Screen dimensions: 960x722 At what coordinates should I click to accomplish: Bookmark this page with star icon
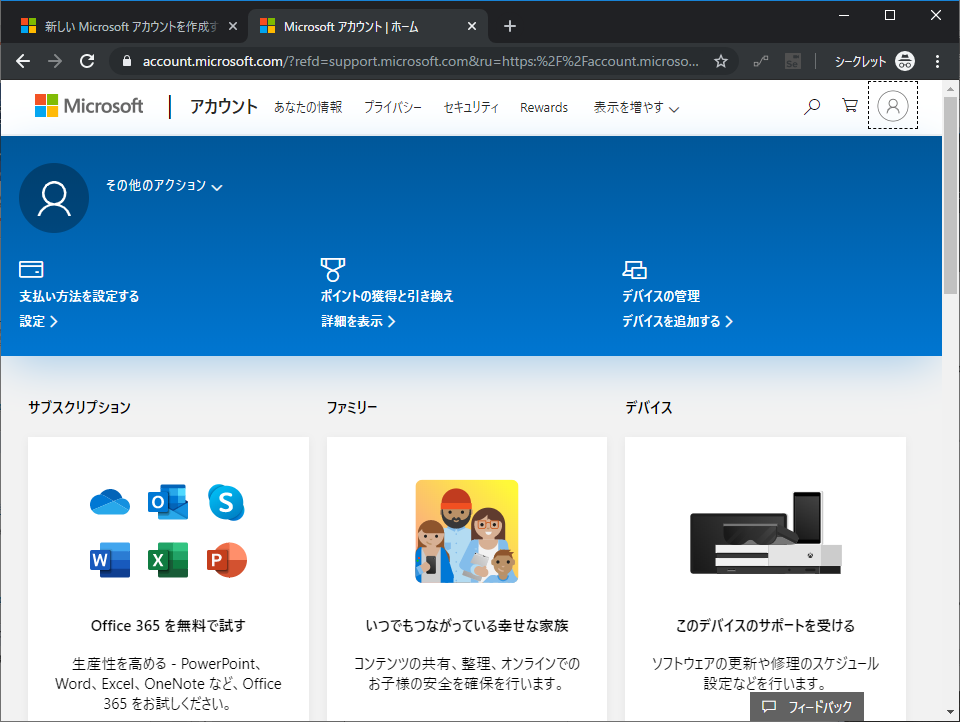click(721, 61)
